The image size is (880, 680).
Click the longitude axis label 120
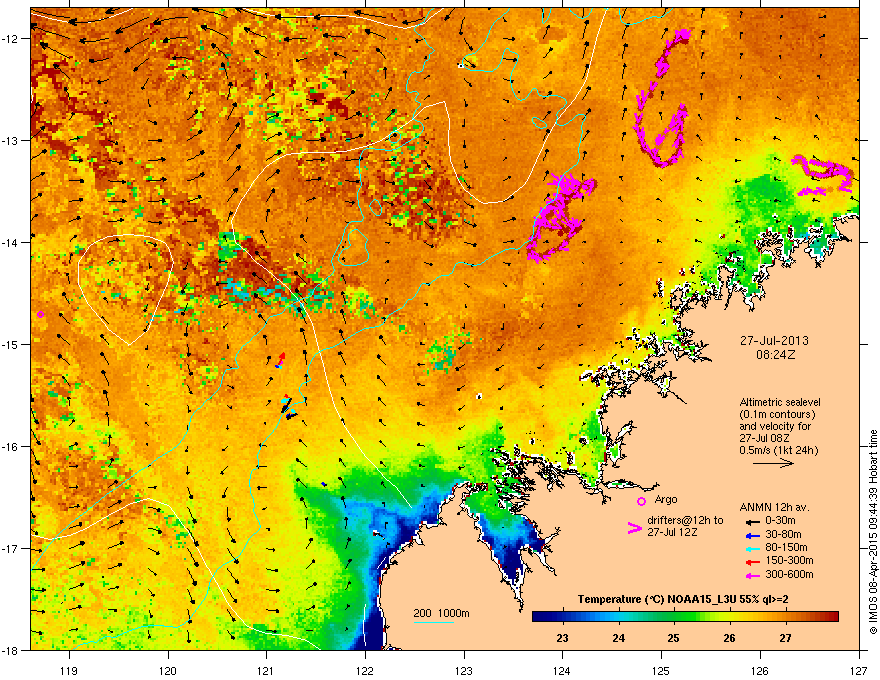pyautogui.click(x=168, y=670)
